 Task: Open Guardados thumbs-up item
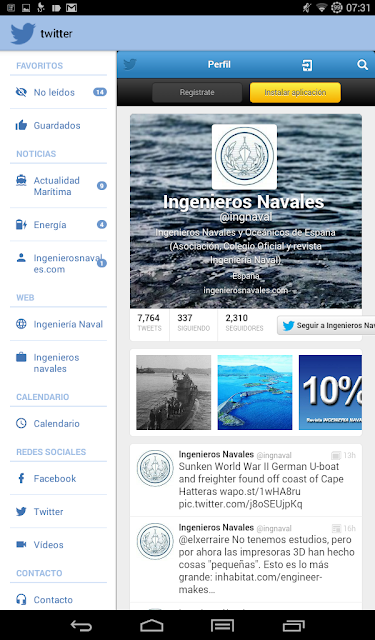pyautogui.click(x=58, y=125)
